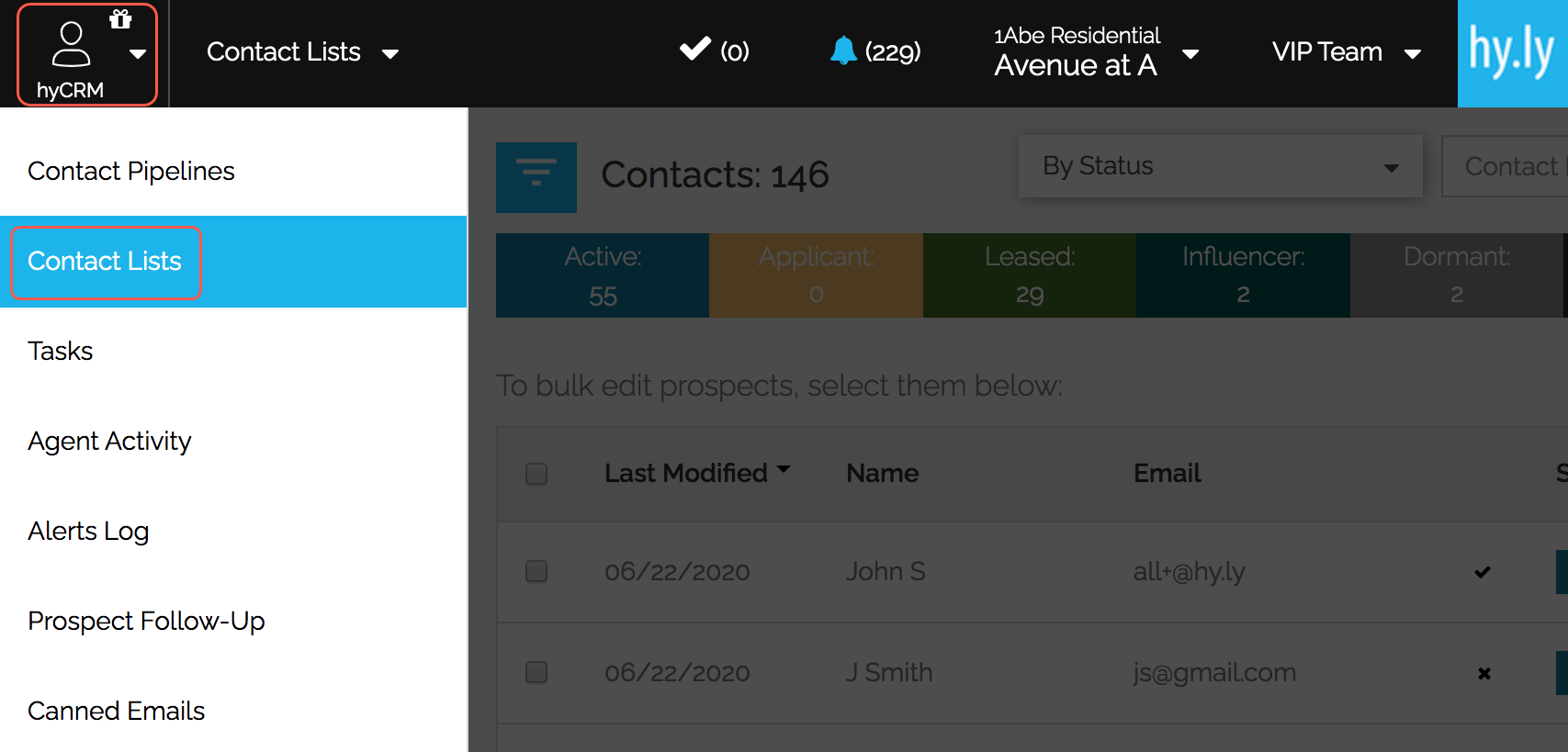The width and height of the screenshot is (1568, 752).
Task: Open the checkmark tasks counter icon
Action: pyautogui.click(x=695, y=48)
